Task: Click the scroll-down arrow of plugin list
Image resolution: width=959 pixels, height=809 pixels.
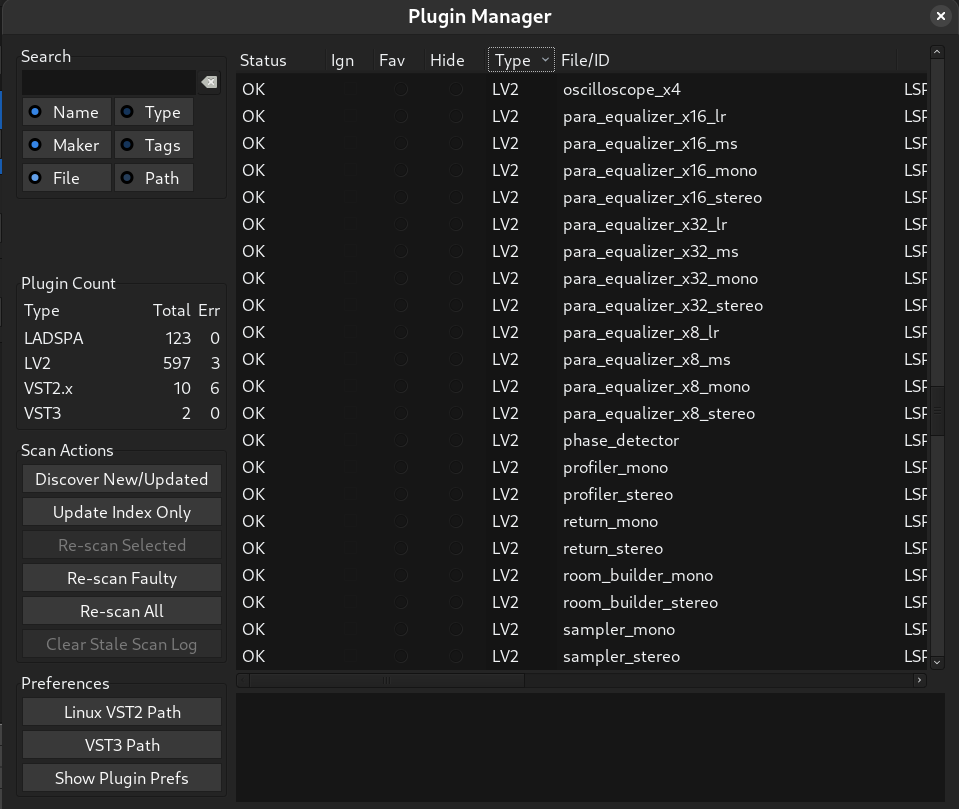Action: [937, 662]
